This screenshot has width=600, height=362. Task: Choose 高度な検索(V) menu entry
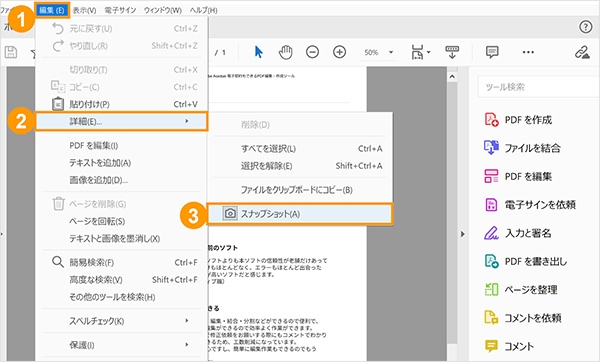(122, 280)
